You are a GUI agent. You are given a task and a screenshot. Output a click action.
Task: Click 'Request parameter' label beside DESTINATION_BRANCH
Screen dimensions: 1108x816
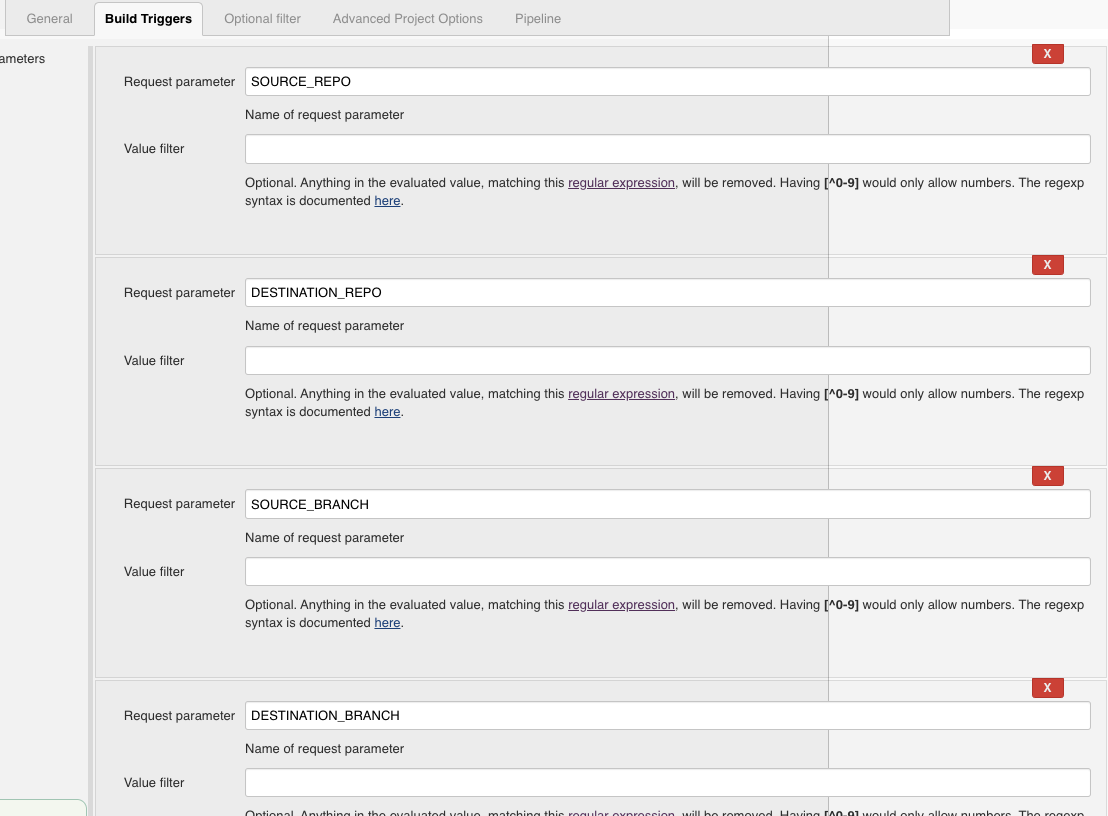click(x=179, y=716)
